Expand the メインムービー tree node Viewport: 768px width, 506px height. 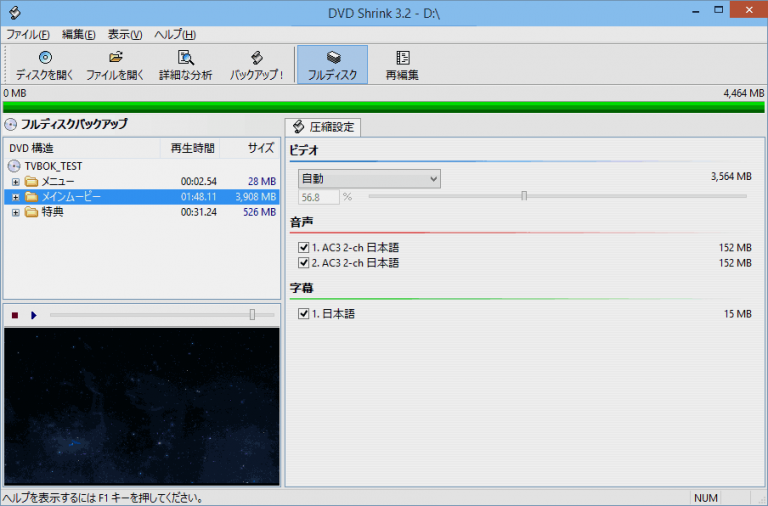[x=16, y=197]
